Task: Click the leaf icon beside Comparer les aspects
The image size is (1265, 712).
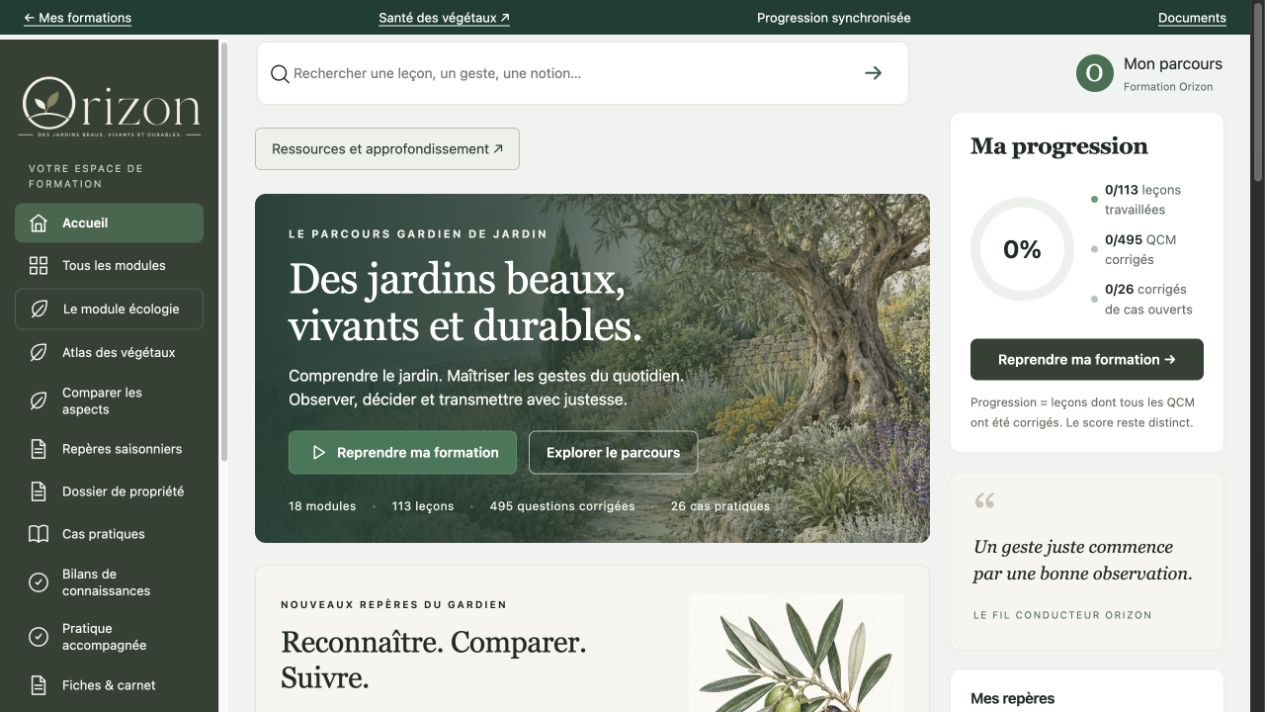Action: [x=38, y=401]
